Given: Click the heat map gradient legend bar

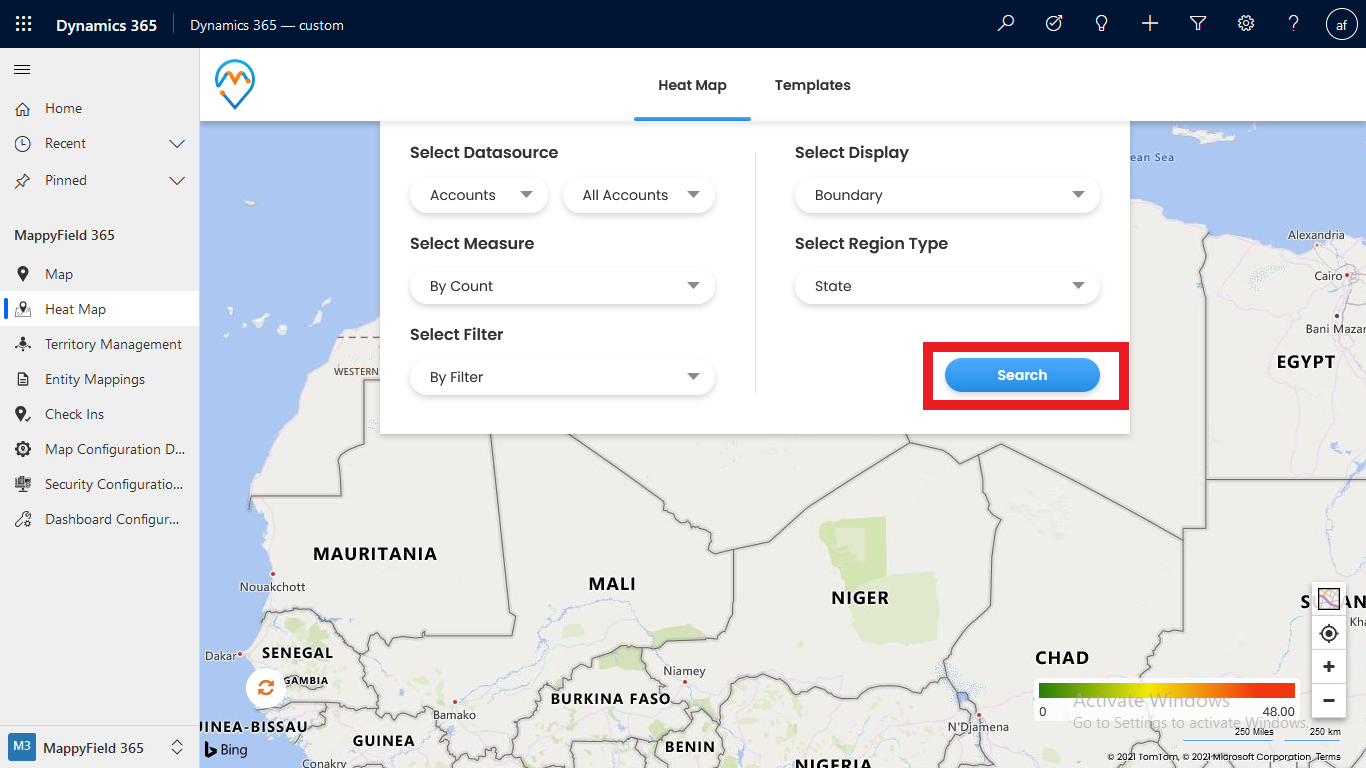Looking at the screenshot, I should pos(1167,690).
